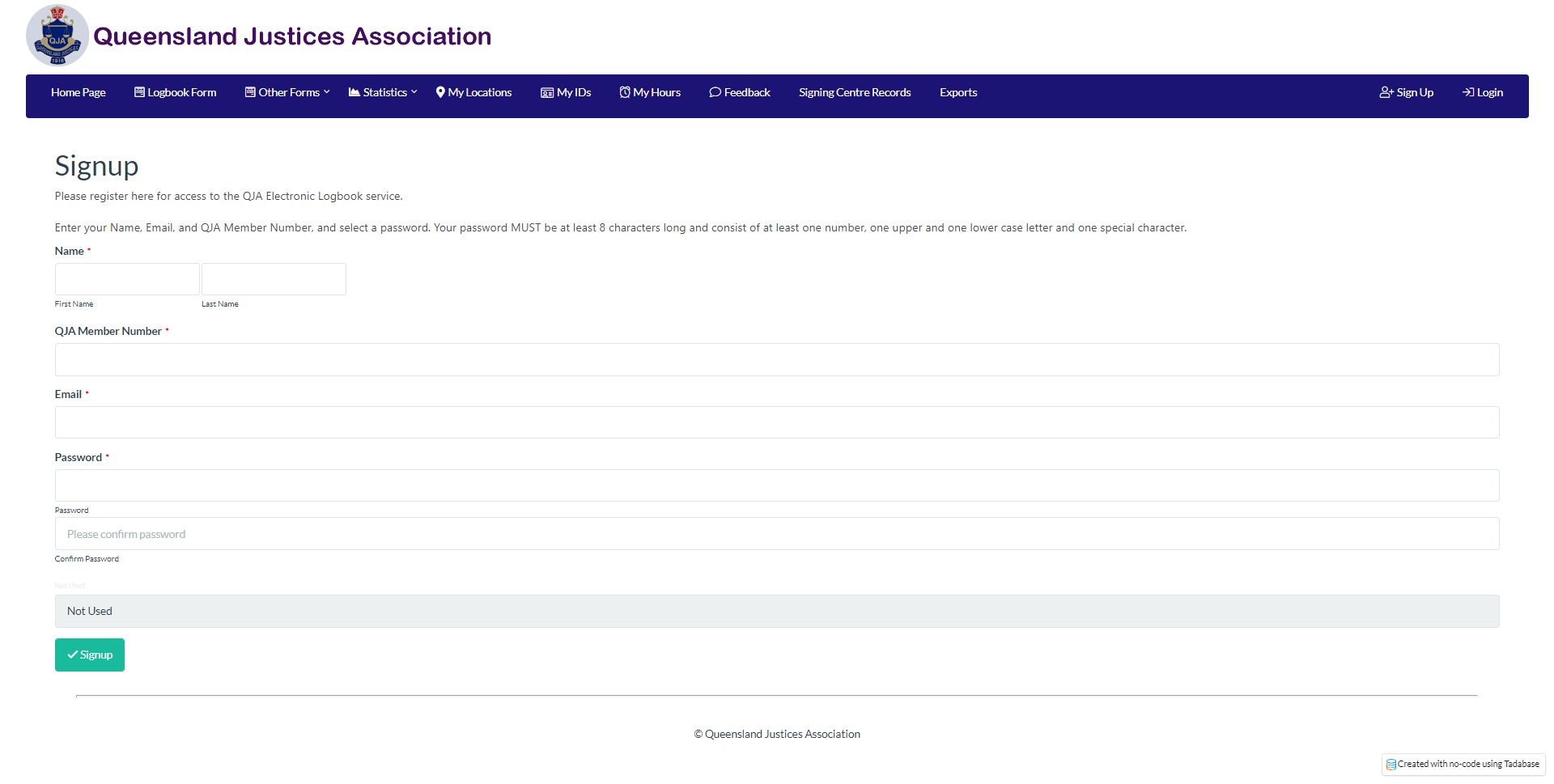Open Signing Centre Records

[855, 92]
